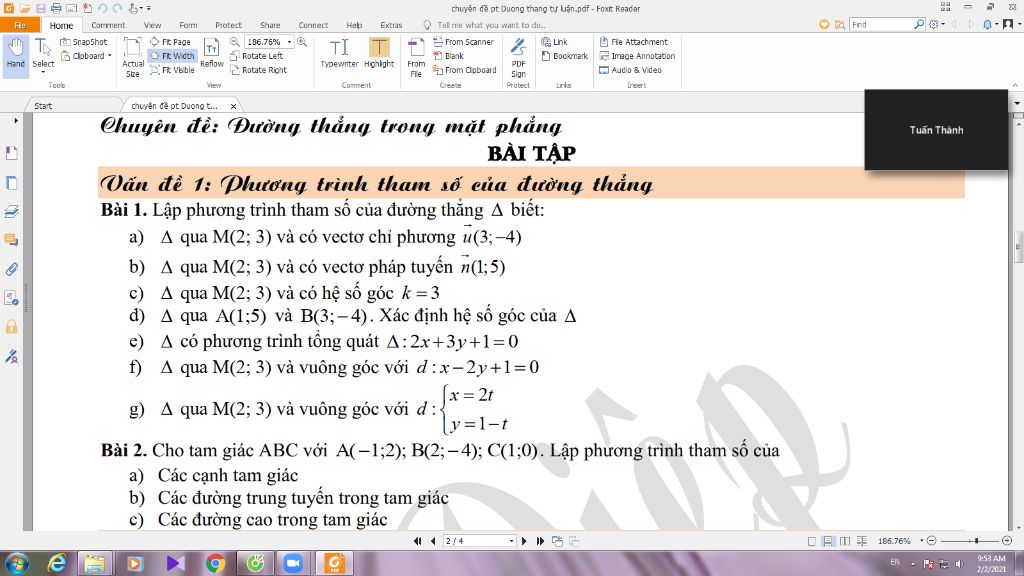1024x576 pixels.
Task: Open the Layers side panel
Action: [x=11, y=212]
